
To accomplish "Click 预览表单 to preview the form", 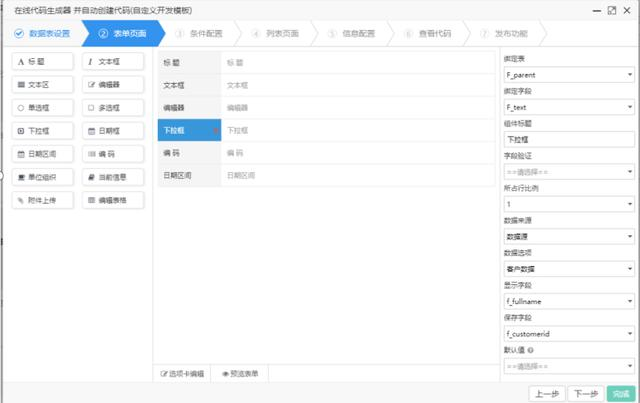I will (240, 374).
